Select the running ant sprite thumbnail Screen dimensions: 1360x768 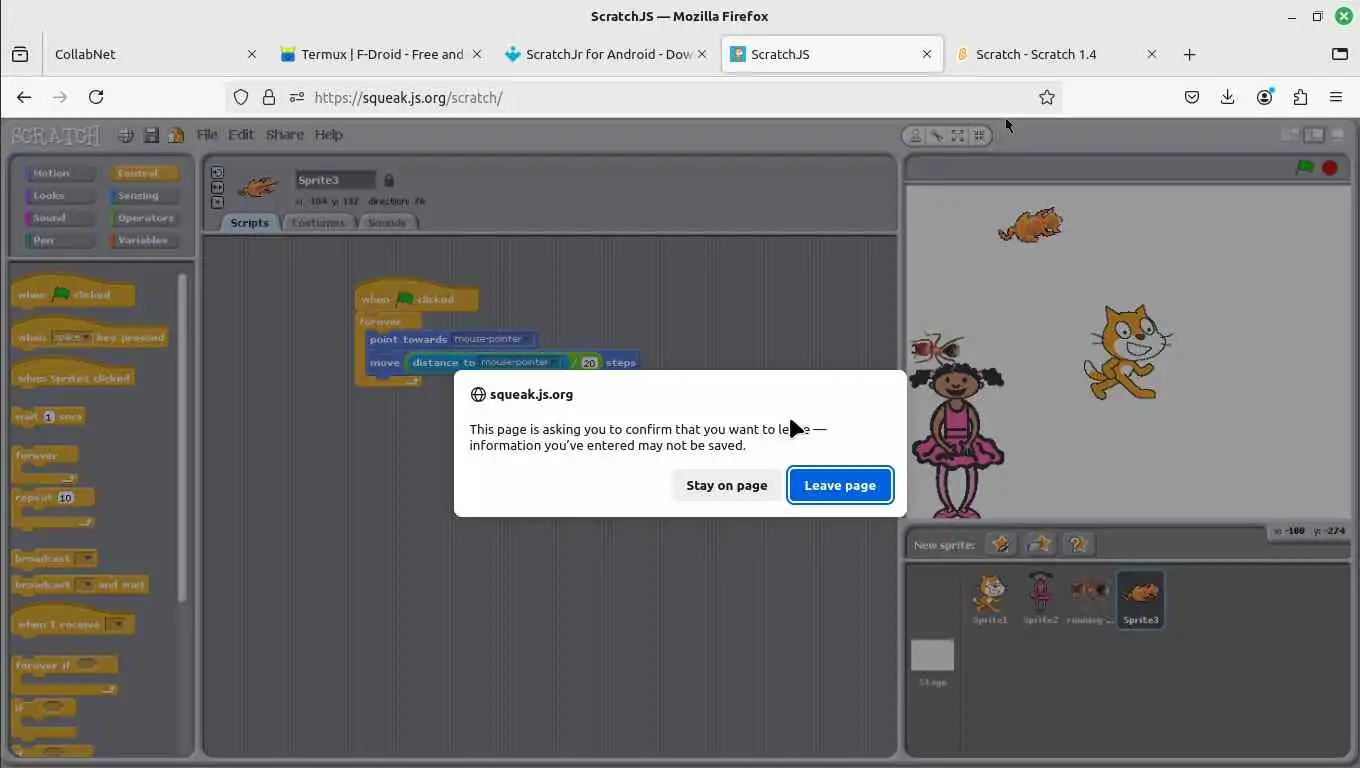(1090, 598)
